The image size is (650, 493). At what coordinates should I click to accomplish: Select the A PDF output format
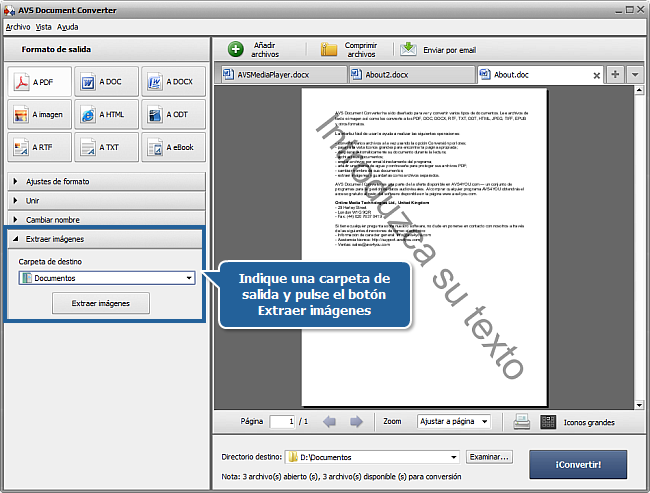[x=39, y=82]
